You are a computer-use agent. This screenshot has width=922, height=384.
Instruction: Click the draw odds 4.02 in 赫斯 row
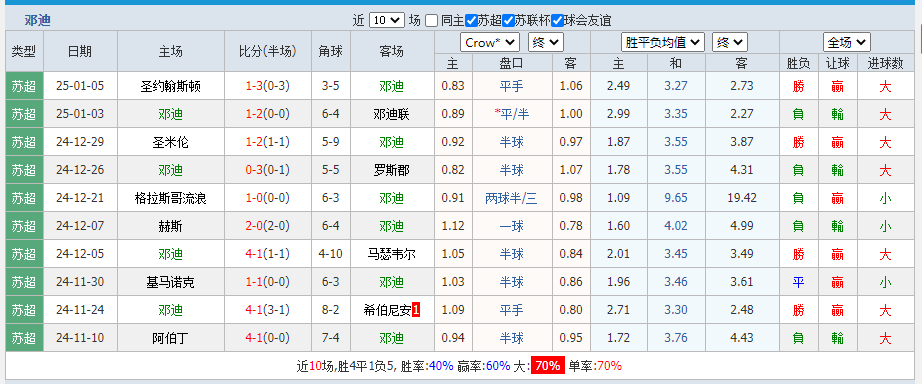676,226
